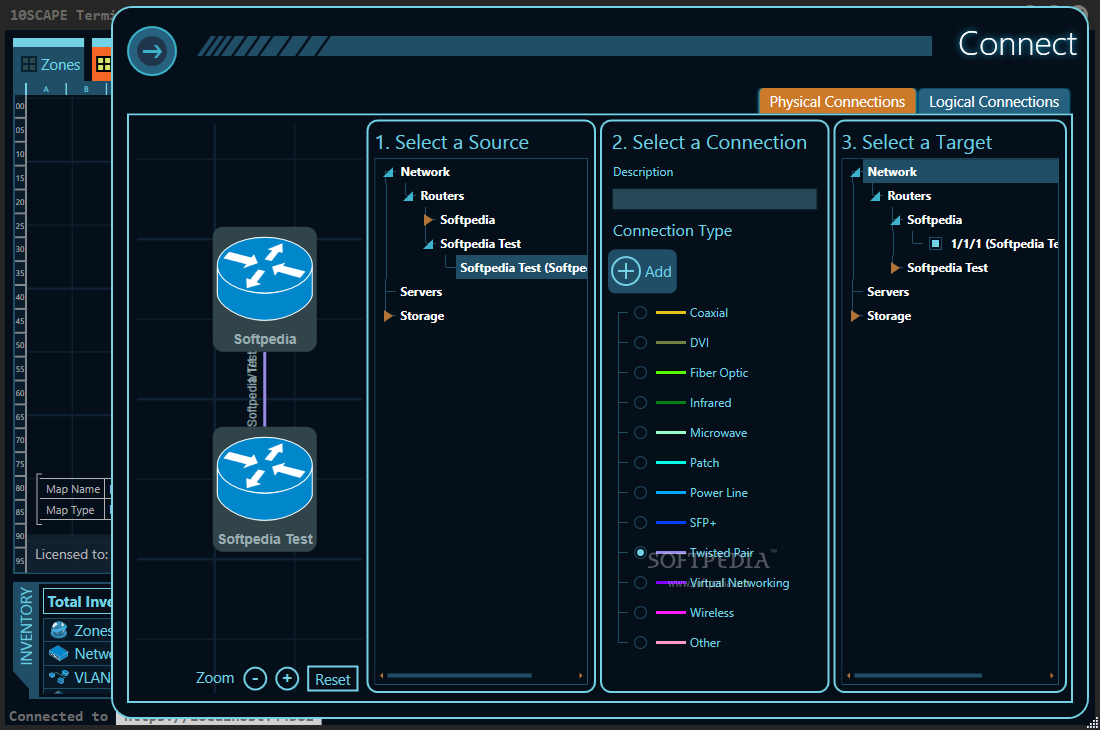Open the vertical INVENTORY tab

pyautogui.click(x=27, y=626)
